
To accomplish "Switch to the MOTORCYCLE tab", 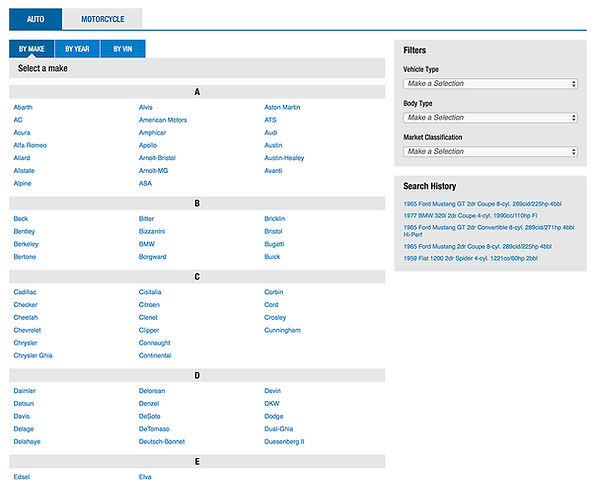I will tap(103, 19).
